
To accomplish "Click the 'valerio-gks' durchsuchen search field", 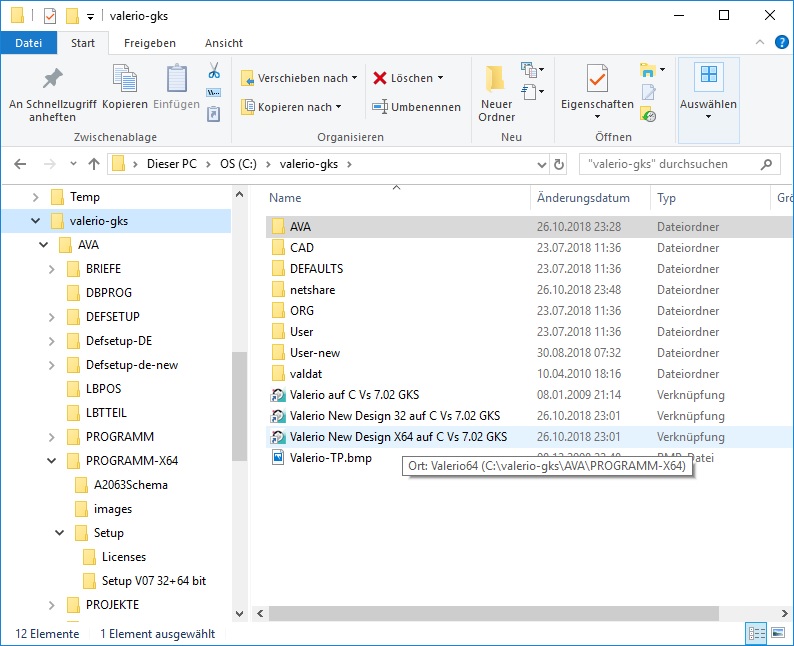I will point(669,164).
